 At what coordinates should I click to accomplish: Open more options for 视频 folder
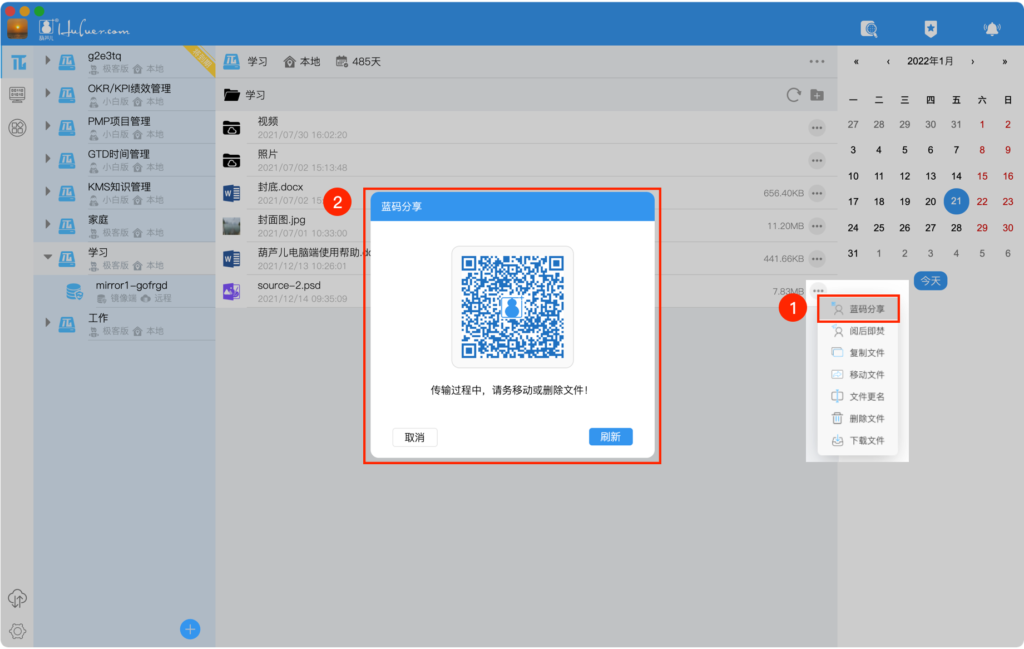(x=817, y=128)
